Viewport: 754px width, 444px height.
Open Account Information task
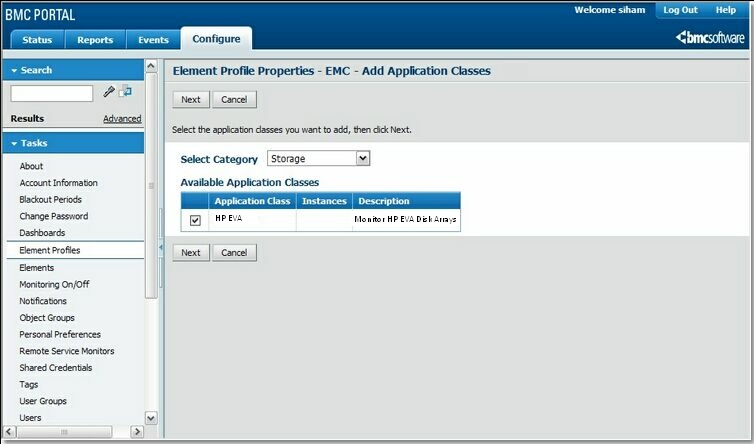tap(58, 183)
